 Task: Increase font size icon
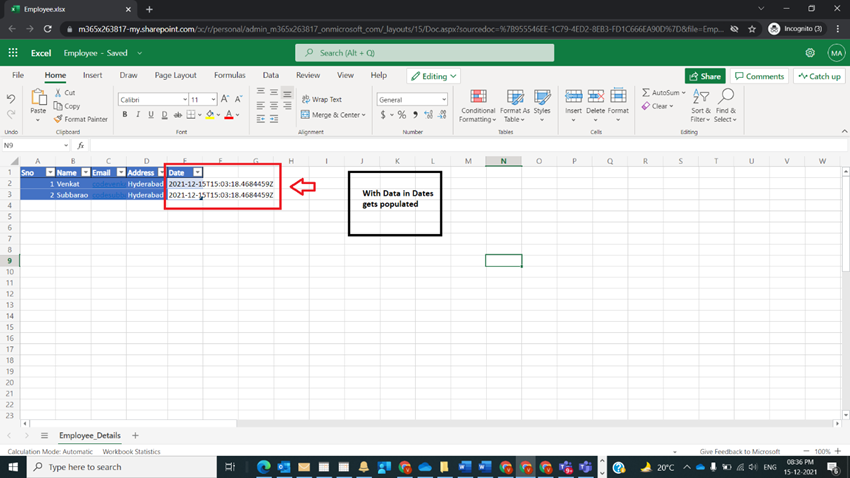(x=224, y=99)
